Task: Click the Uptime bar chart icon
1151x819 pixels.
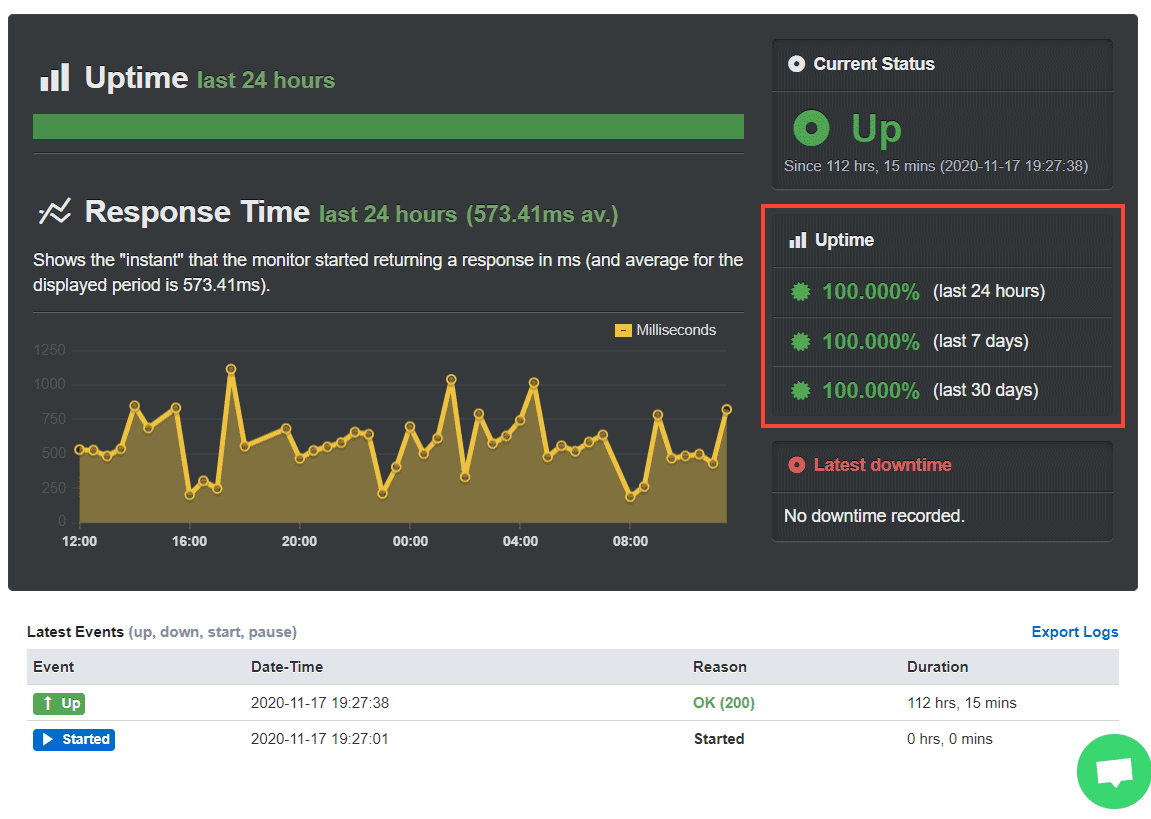Action: (x=57, y=77)
